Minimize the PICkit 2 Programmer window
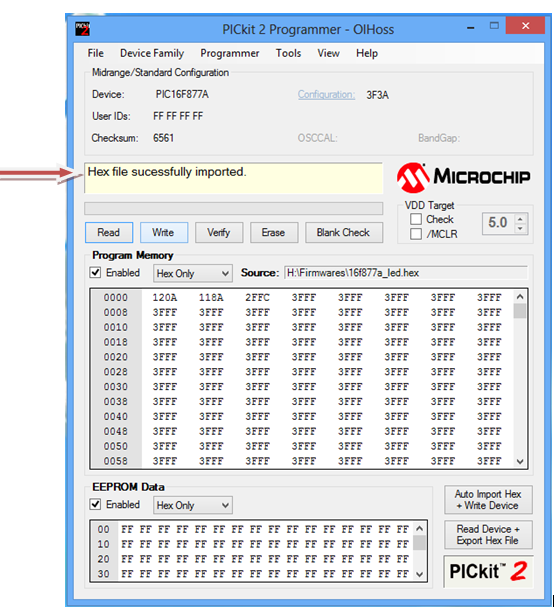 coord(471,27)
